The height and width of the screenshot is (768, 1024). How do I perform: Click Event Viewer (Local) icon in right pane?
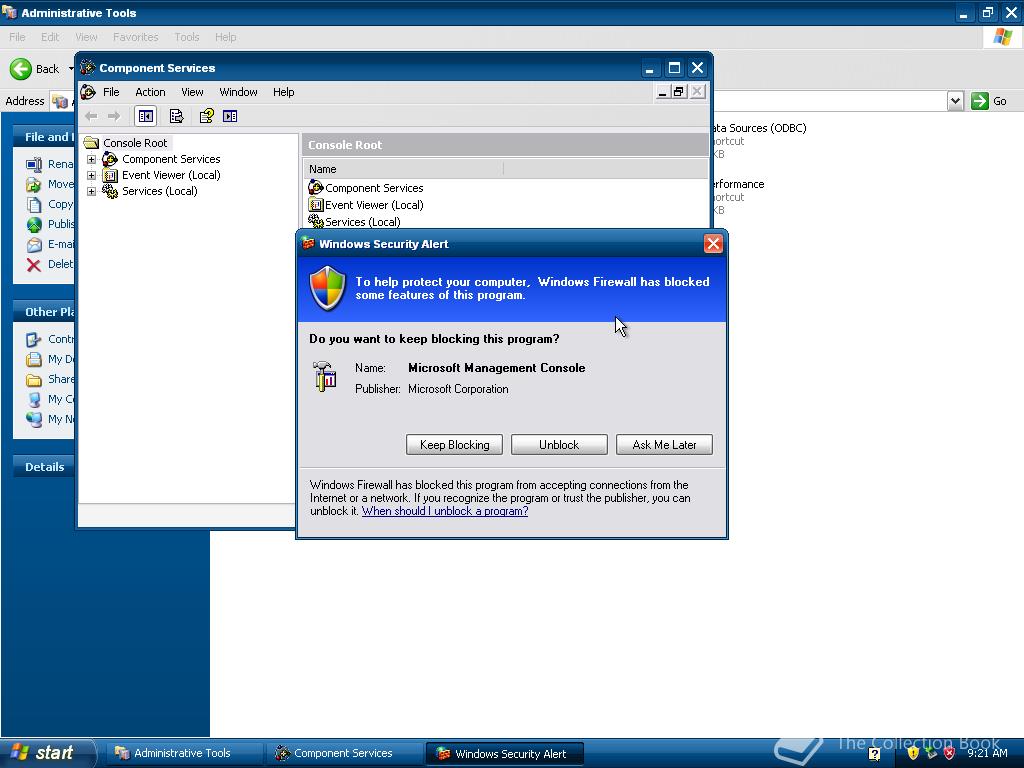pyautogui.click(x=315, y=204)
